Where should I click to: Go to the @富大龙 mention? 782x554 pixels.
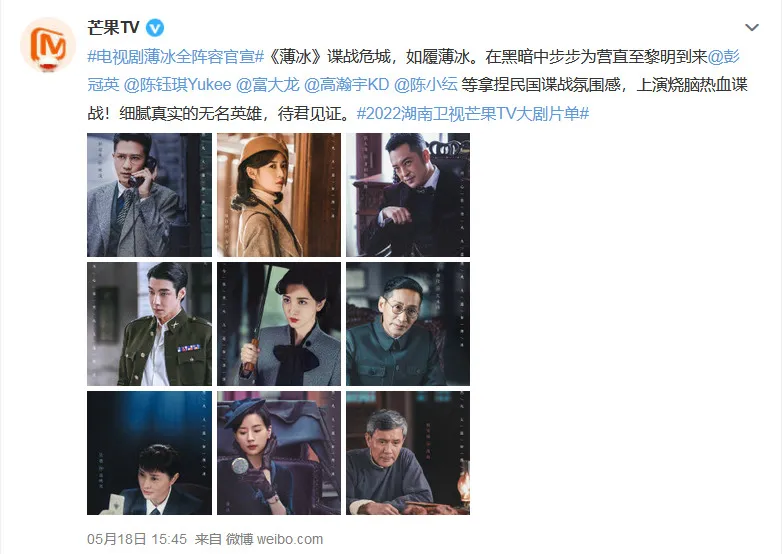point(267,85)
